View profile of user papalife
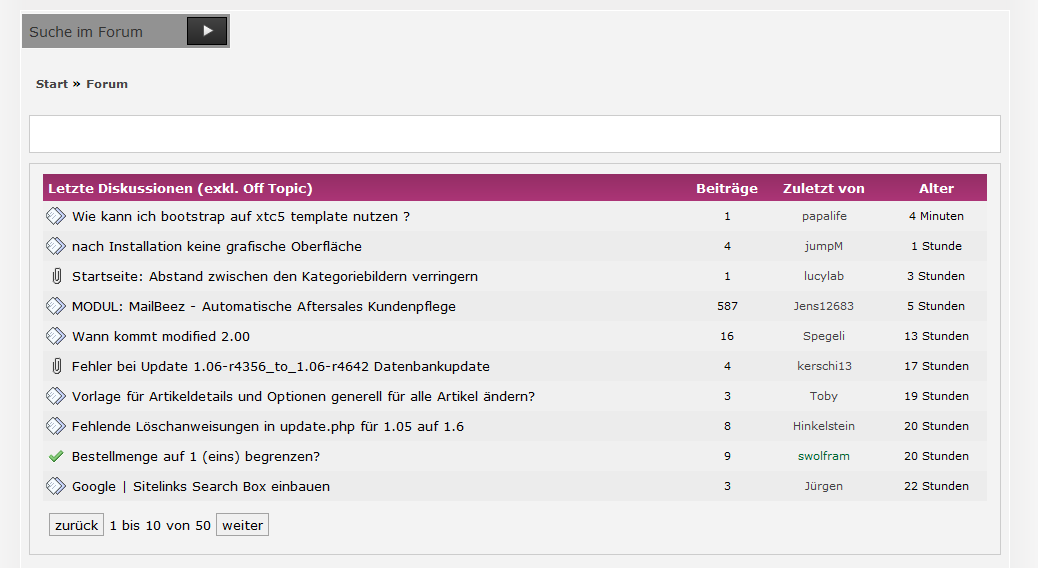This screenshot has width=1038, height=568. (x=824, y=216)
